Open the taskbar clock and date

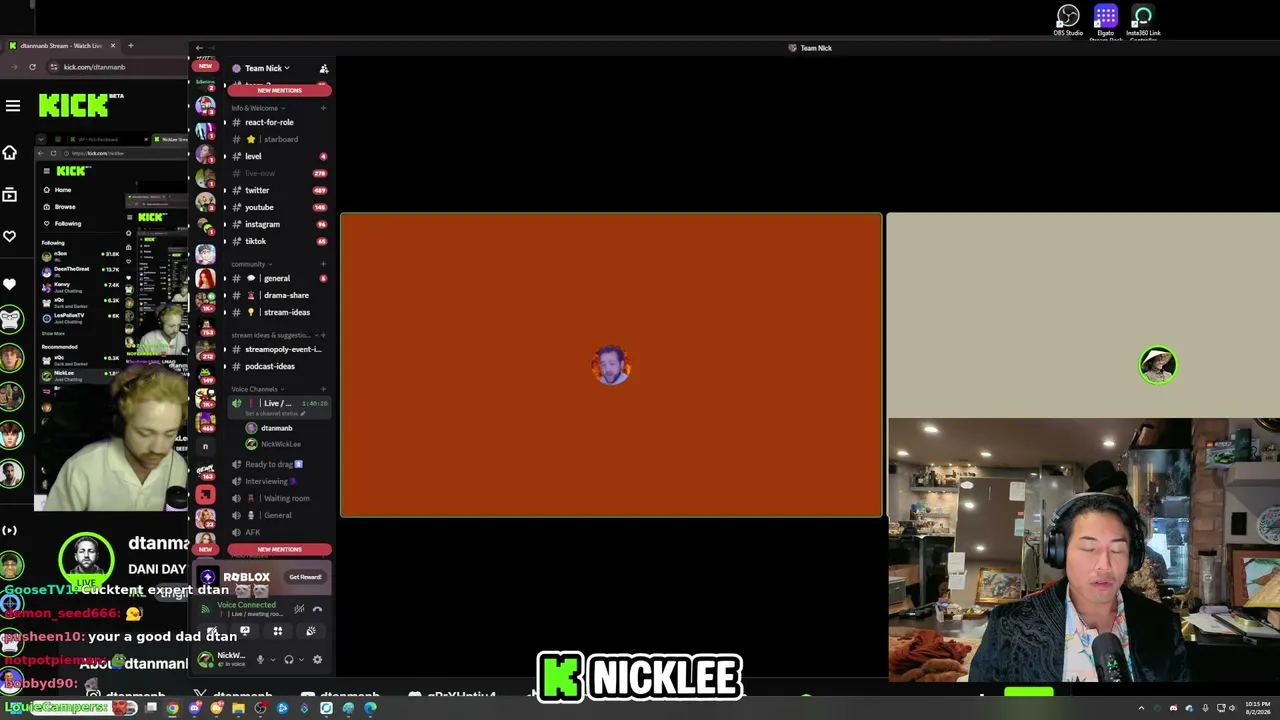pyautogui.click(x=1257, y=709)
